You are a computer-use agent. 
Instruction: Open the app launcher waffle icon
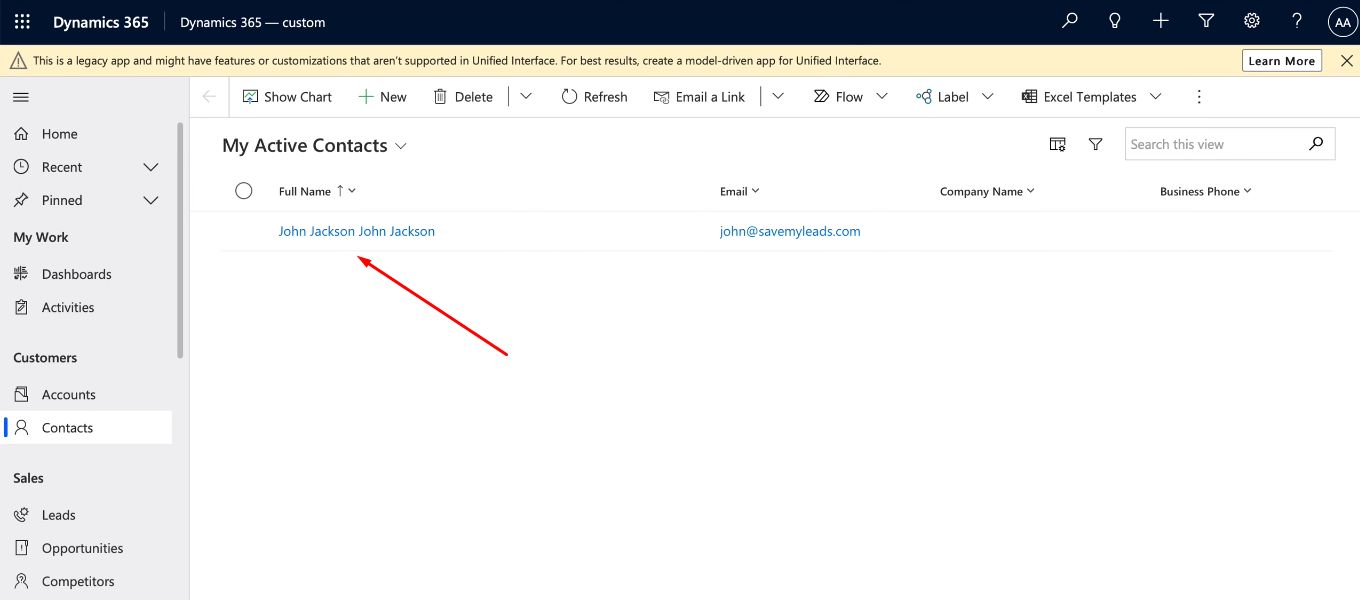(x=22, y=22)
